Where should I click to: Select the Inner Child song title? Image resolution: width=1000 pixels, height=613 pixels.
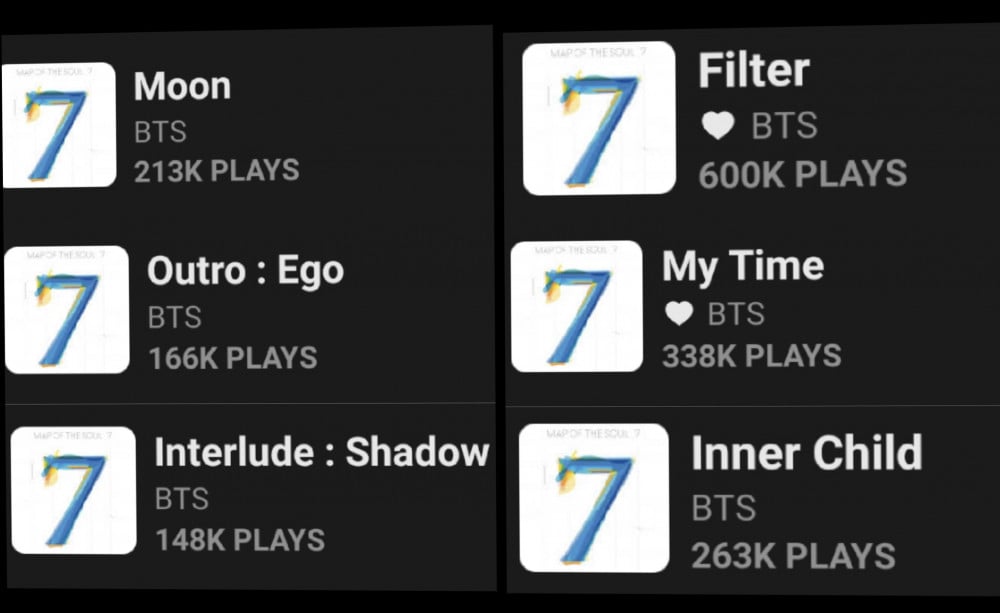(807, 453)
